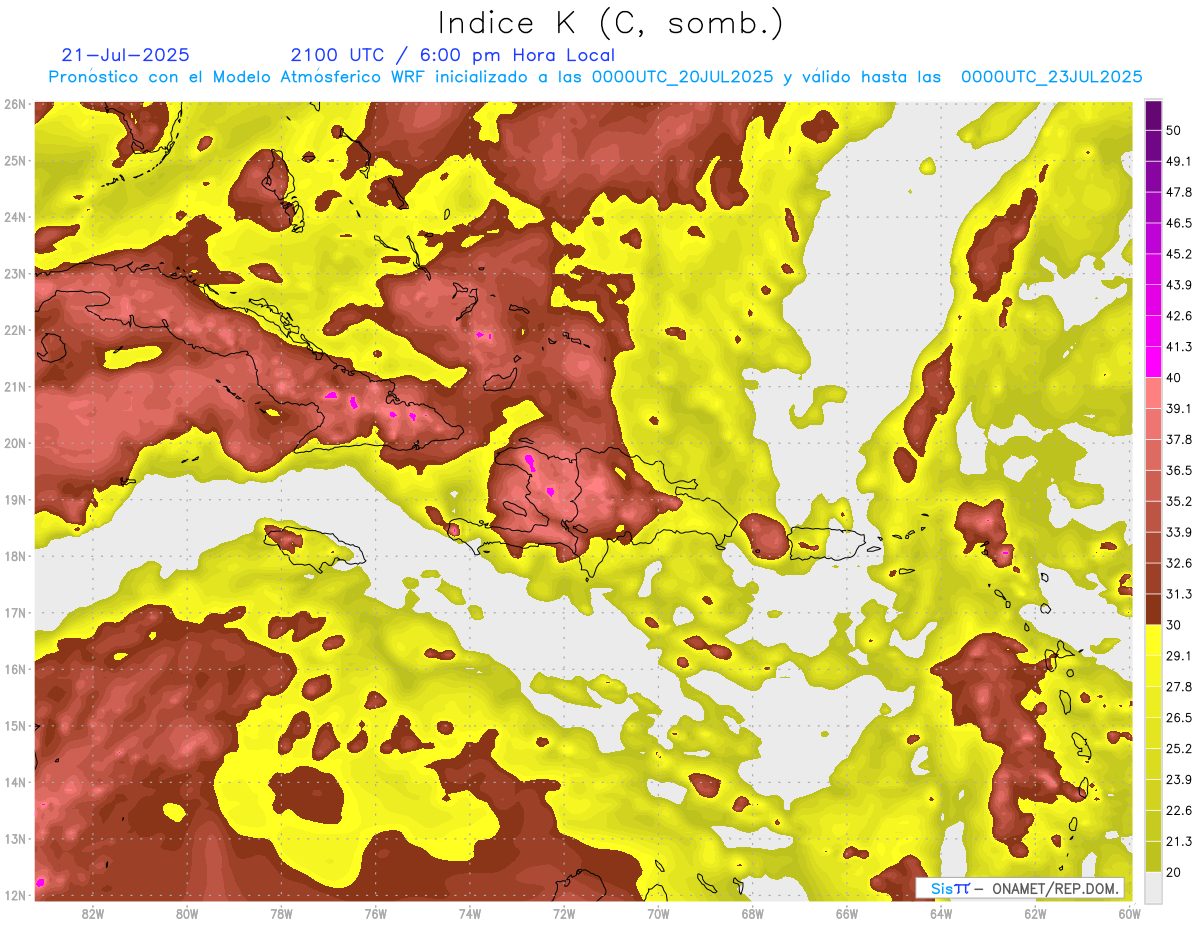Click the color bar value "40"
The width and height of the screenshot is (1200, 927).
pyautogui.click(x=1174, y=377)
